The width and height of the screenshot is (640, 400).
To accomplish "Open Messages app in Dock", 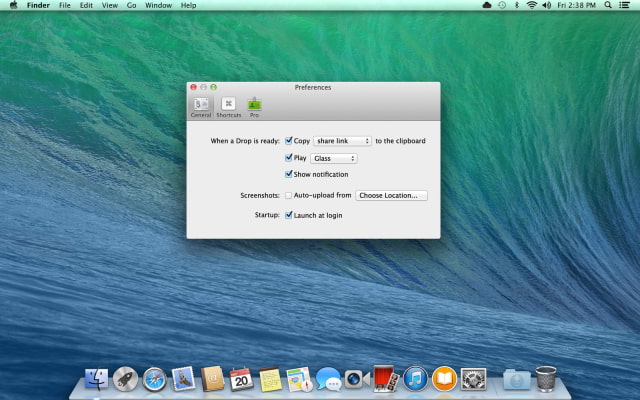I will pos(328,379).
